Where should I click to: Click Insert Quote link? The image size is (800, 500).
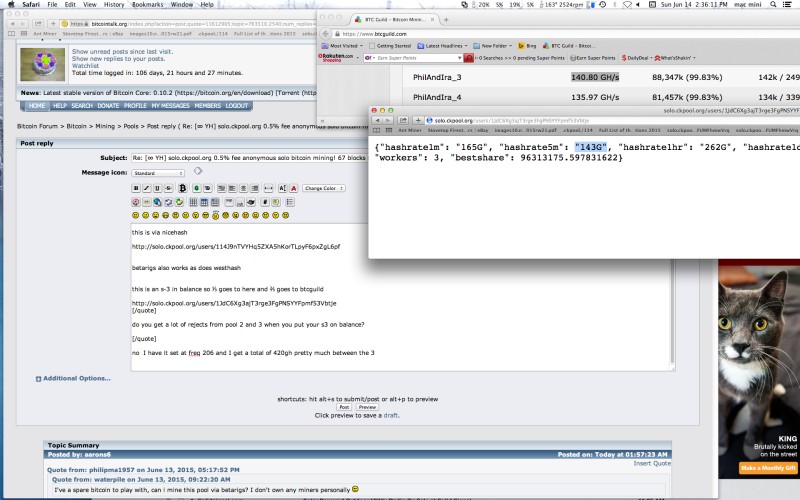tap(652, 463)
